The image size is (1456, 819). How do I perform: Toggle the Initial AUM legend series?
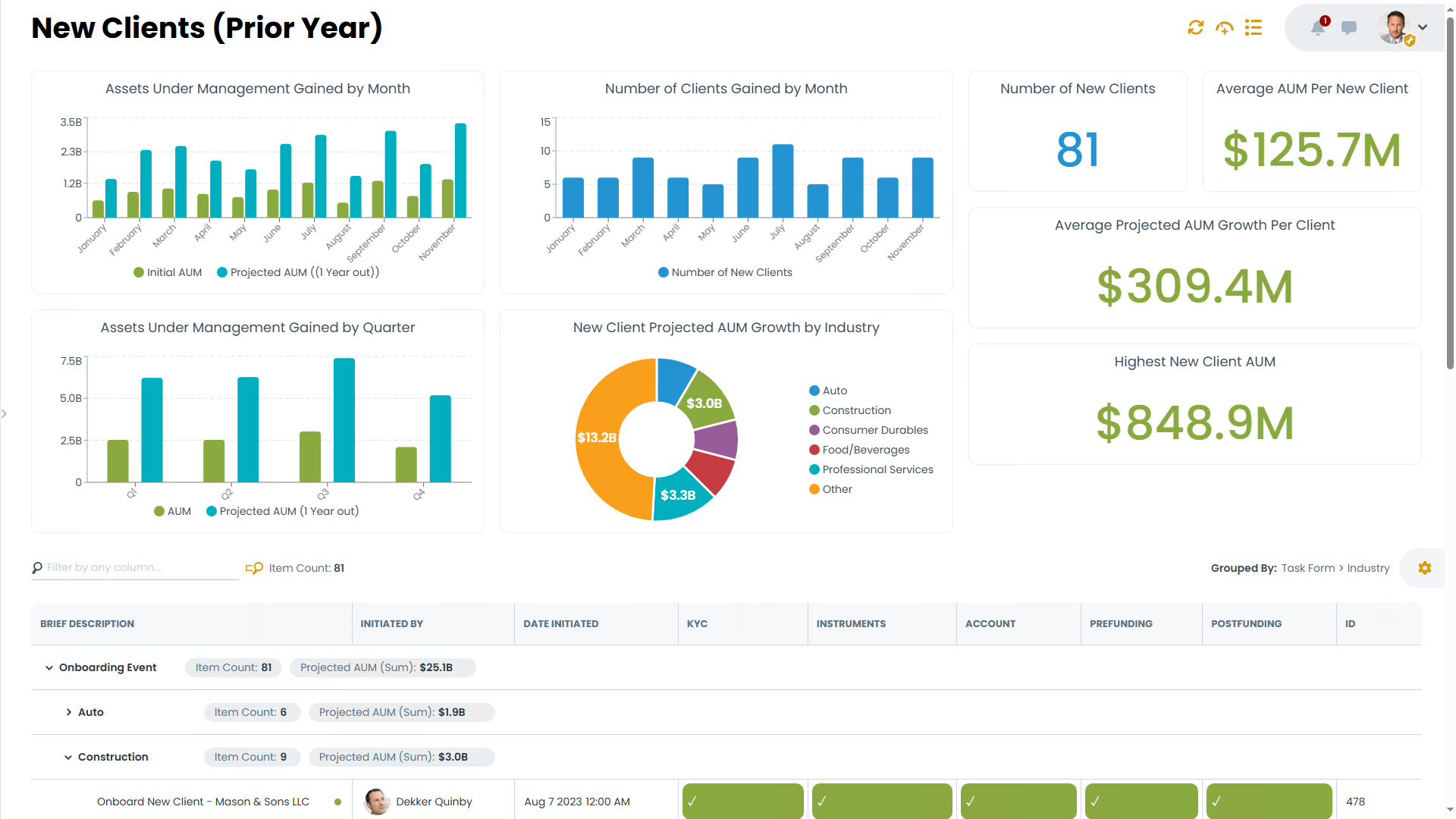(x=167, y=271)
